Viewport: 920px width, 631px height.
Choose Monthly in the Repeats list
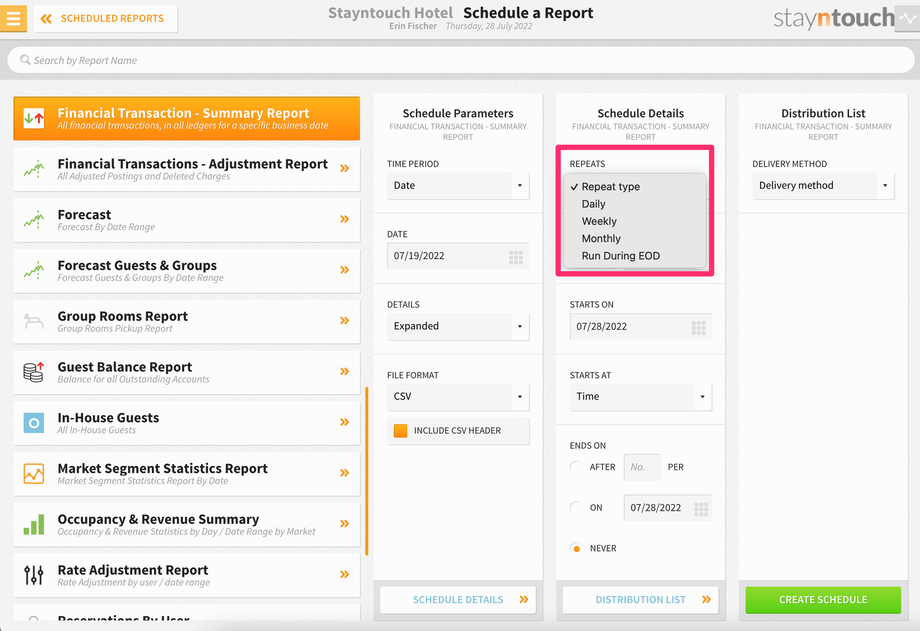634,238
